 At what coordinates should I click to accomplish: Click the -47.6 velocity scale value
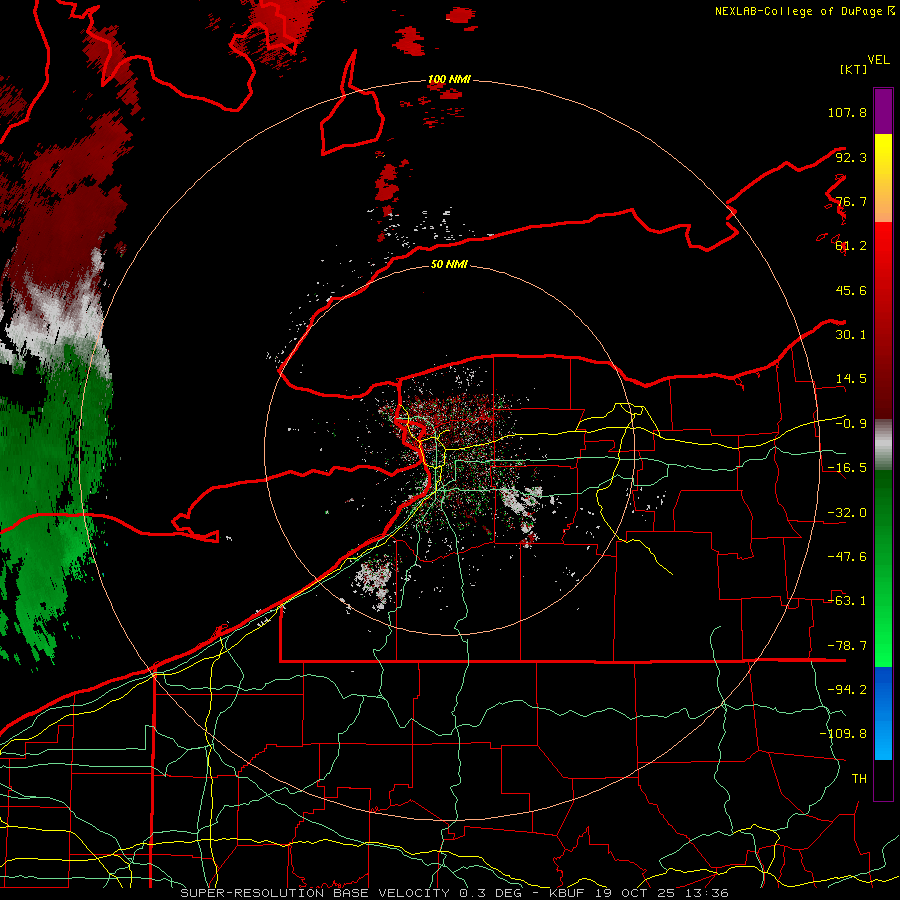(x=847, y=557)
